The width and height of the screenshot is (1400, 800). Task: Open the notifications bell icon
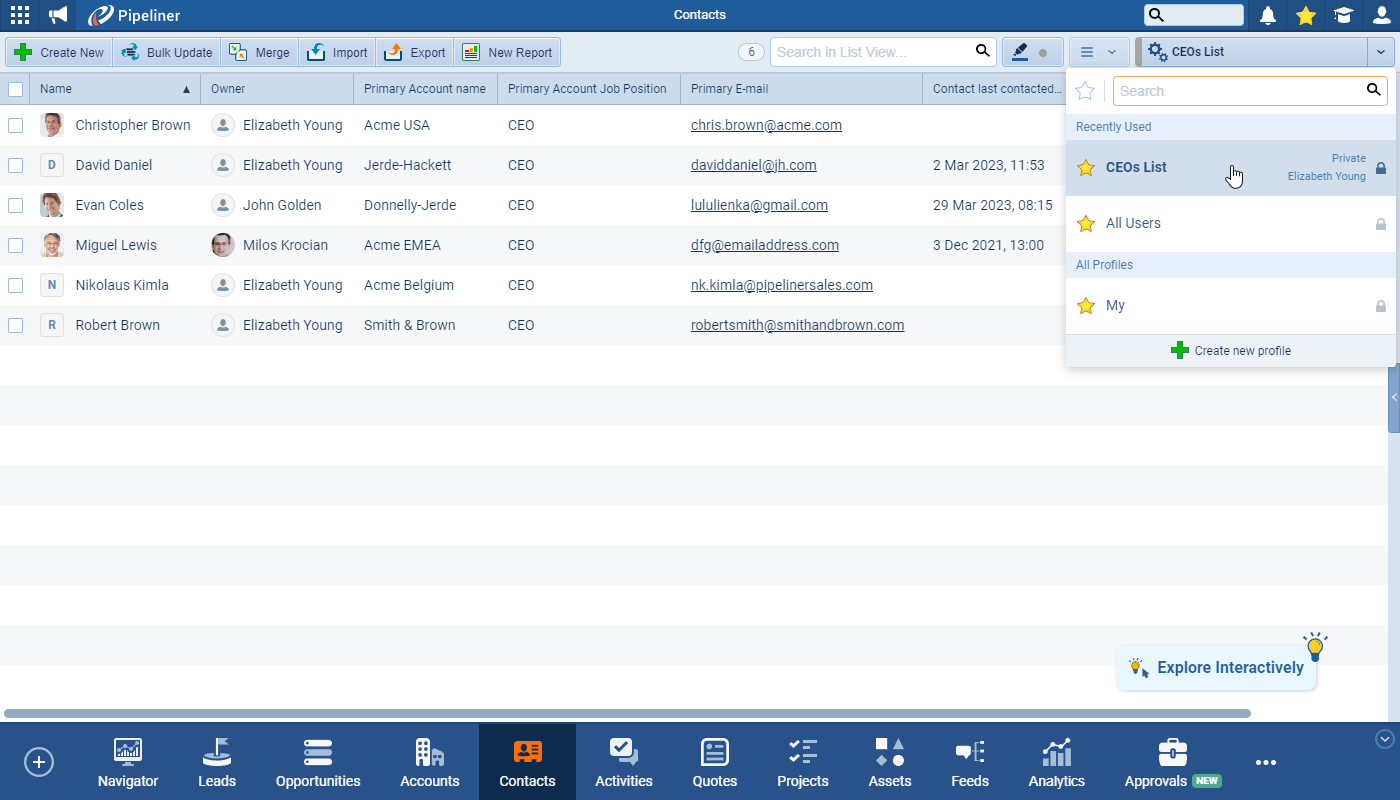point(1268,15)
